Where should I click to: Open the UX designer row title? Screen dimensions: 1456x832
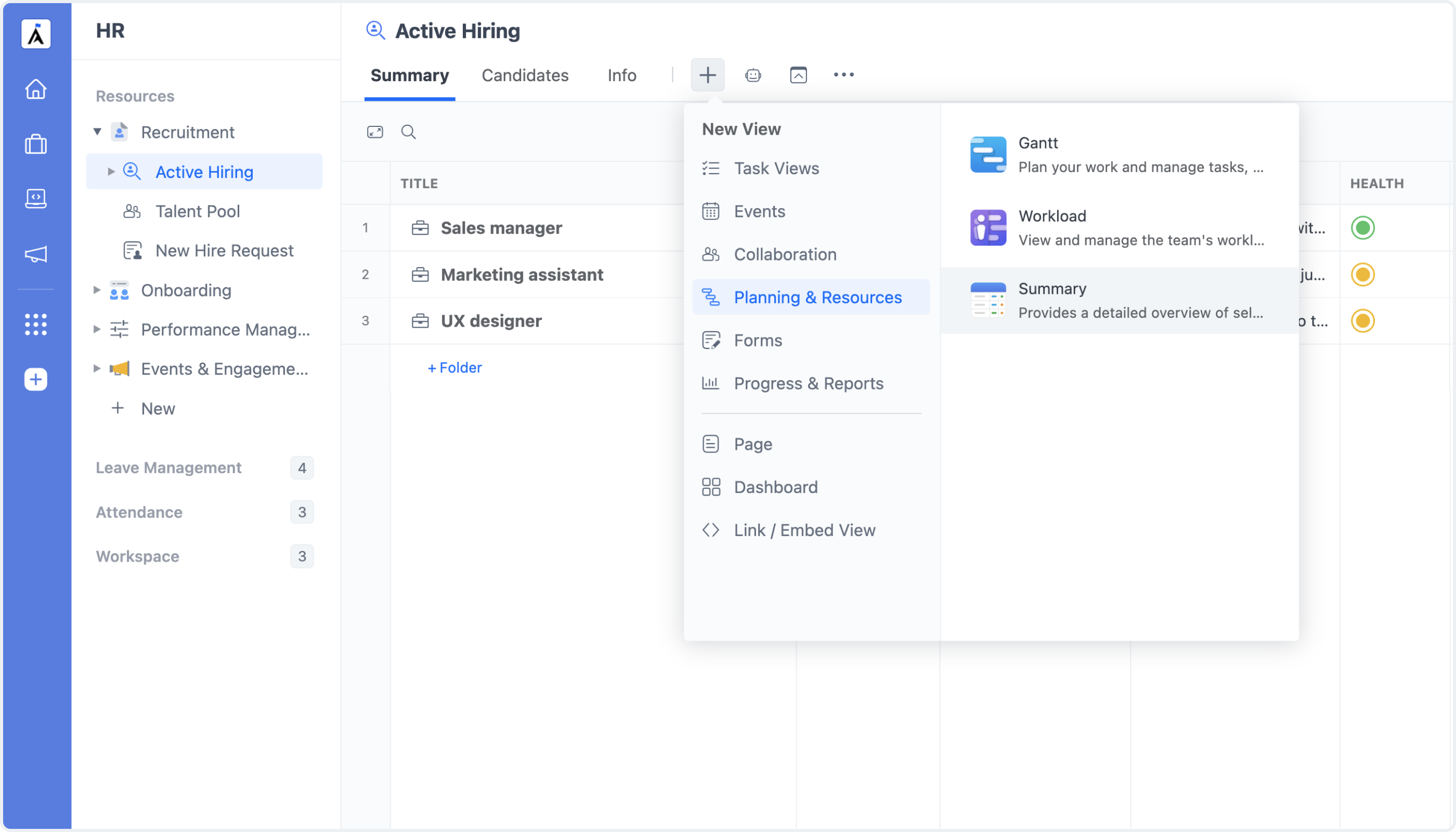[x=491, y=321]
